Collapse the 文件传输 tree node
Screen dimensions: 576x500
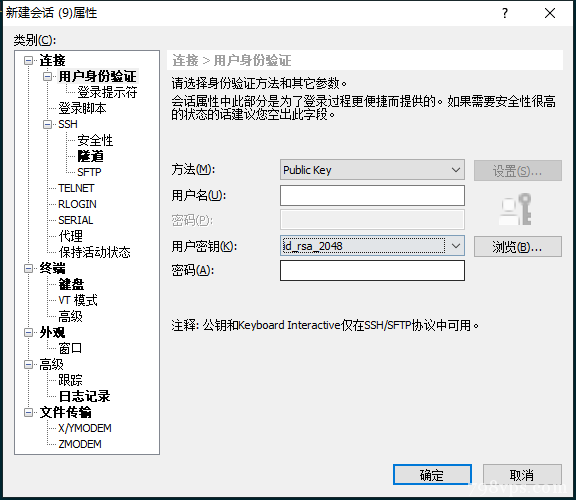coord(28,413)
